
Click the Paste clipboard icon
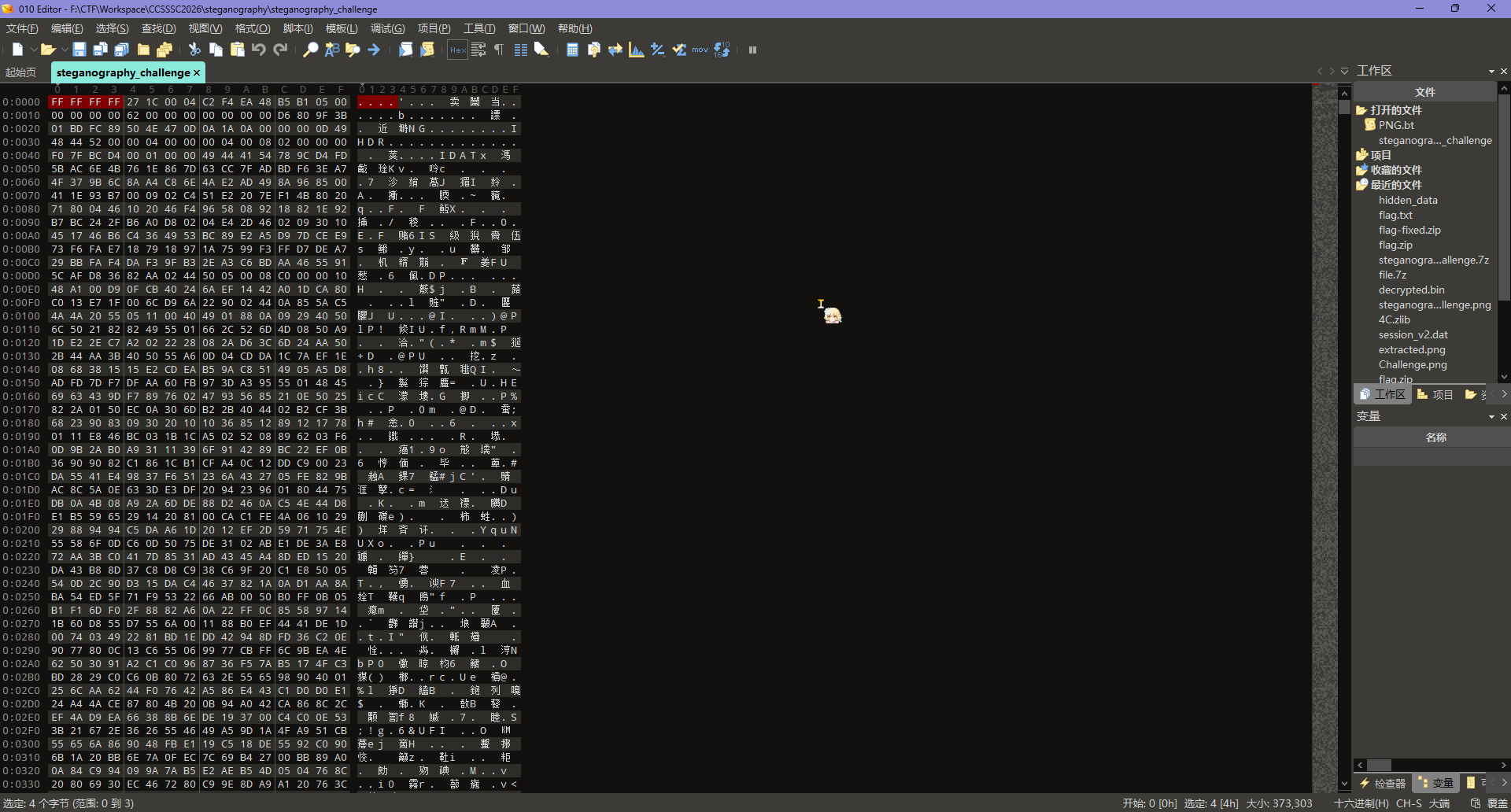click(237, 50)
